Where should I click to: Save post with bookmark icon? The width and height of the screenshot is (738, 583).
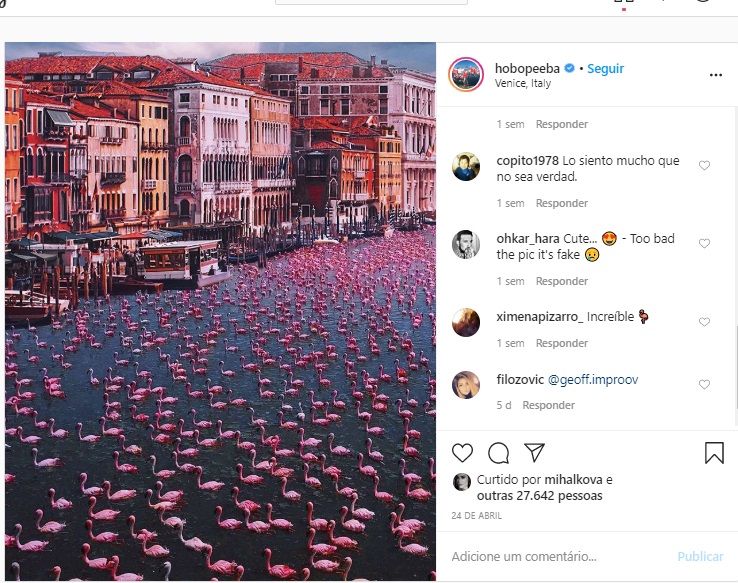coord(714,453)
